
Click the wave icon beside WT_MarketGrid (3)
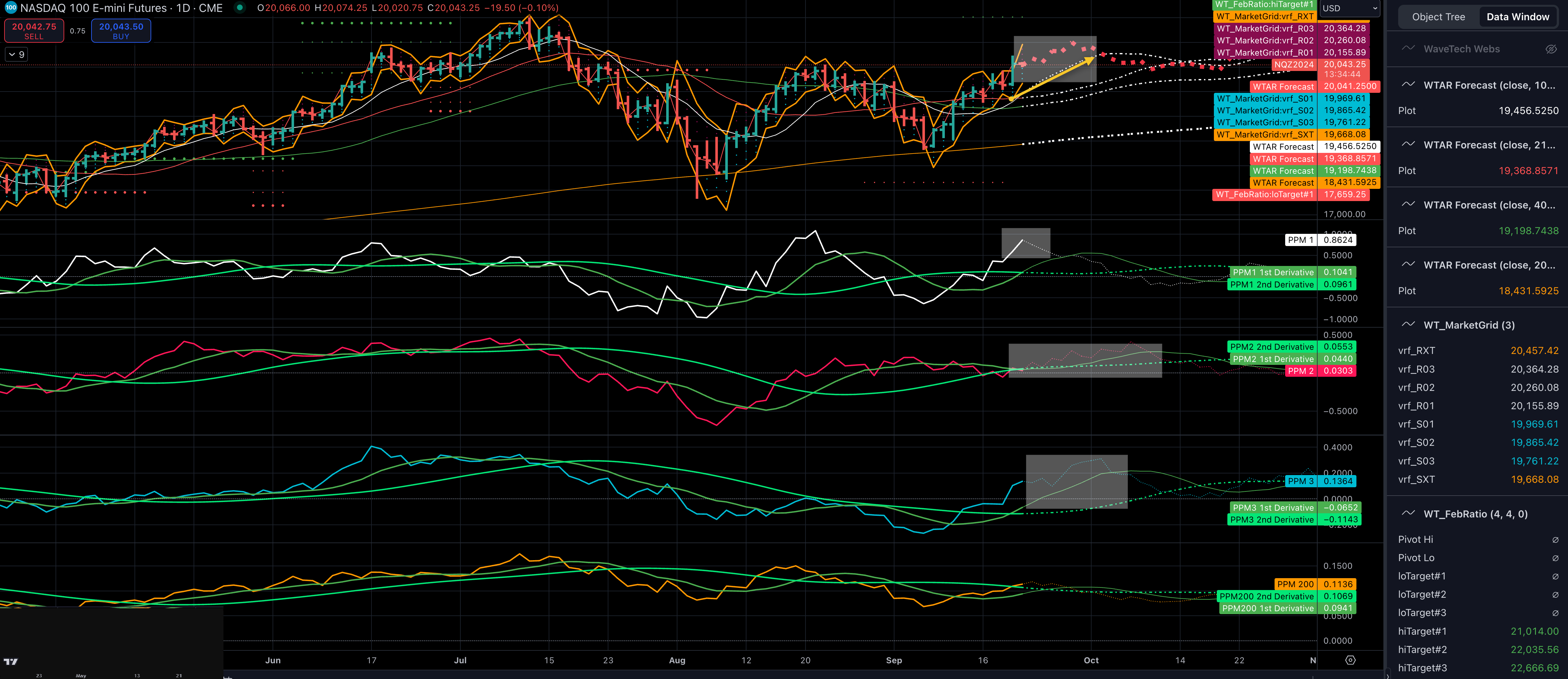[x=1408, y=325]
